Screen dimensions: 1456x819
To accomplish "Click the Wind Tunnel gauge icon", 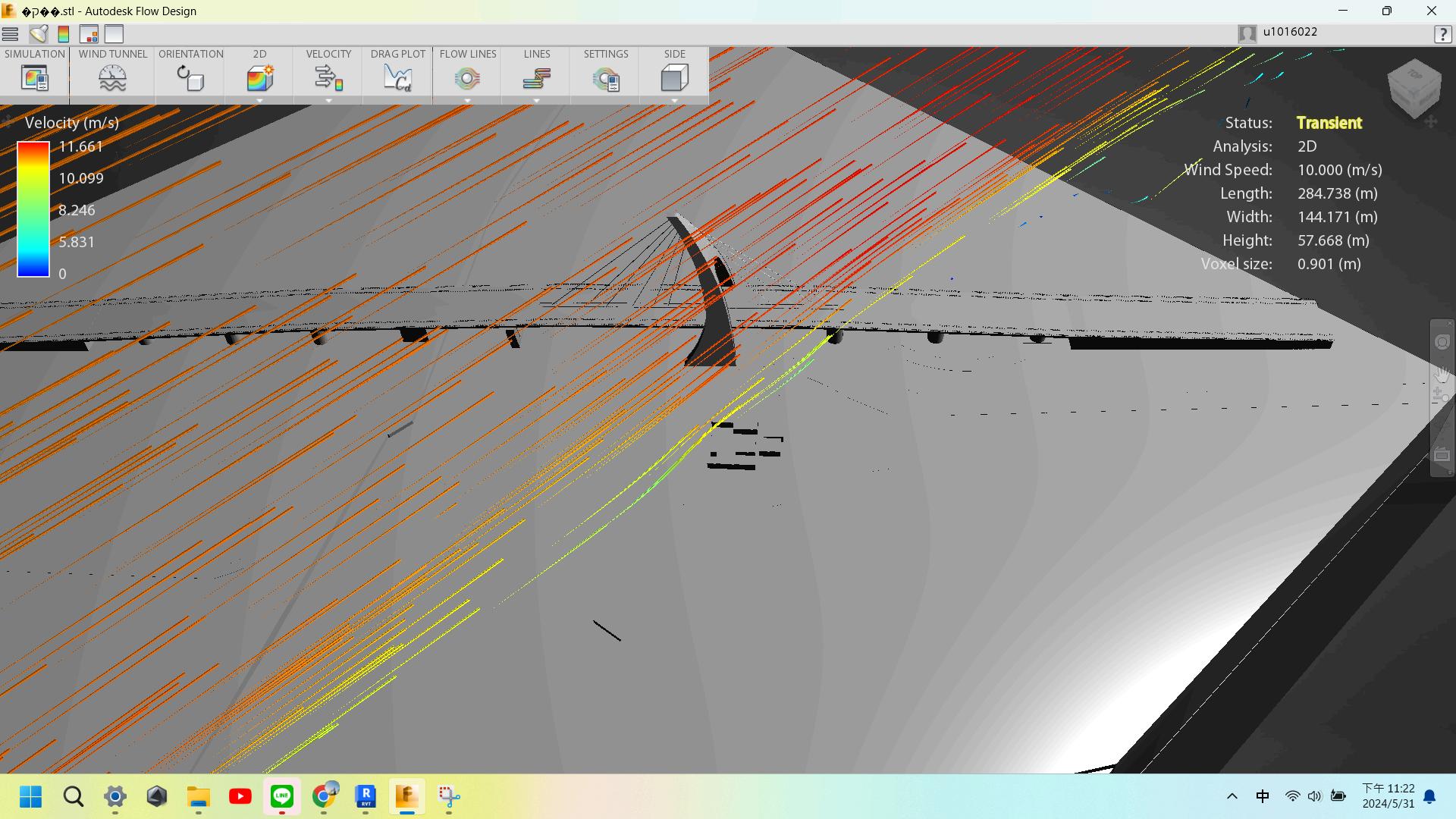I will 112,77.
